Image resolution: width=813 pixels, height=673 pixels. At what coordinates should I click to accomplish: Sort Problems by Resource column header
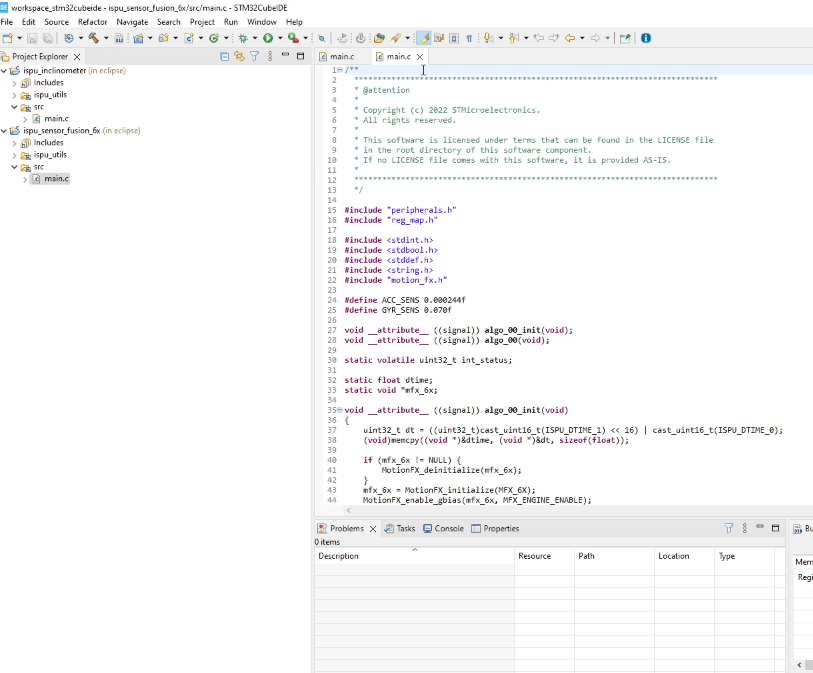coord(544,556)
